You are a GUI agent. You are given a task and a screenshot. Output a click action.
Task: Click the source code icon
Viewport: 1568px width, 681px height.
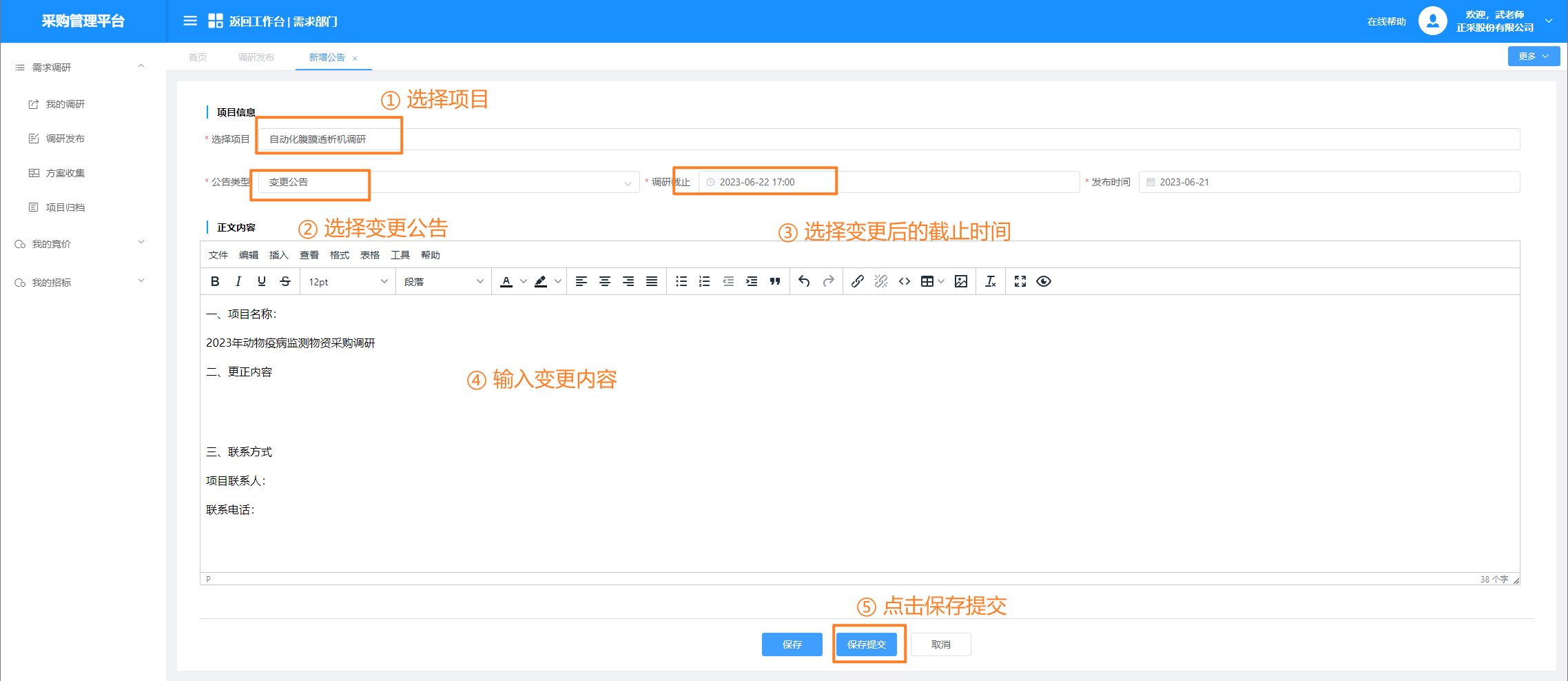tap(905, 281)
